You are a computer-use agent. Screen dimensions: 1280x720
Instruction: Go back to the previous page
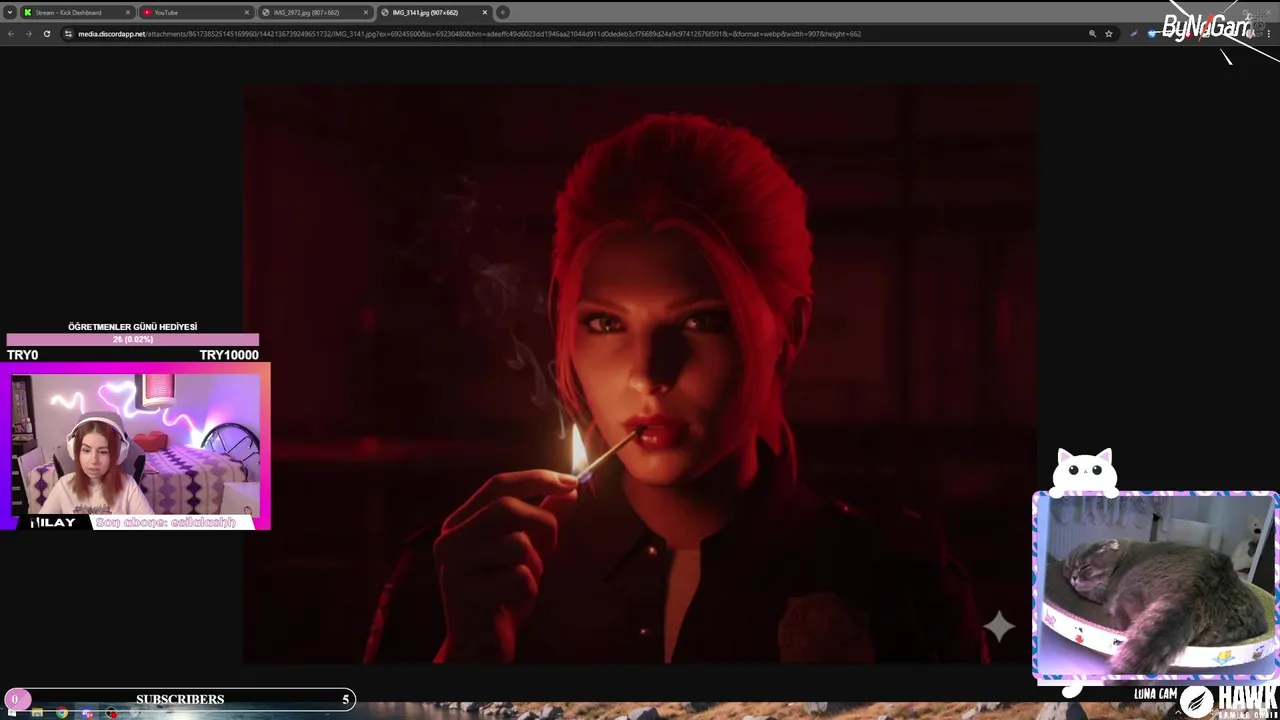tap(11, 34)
